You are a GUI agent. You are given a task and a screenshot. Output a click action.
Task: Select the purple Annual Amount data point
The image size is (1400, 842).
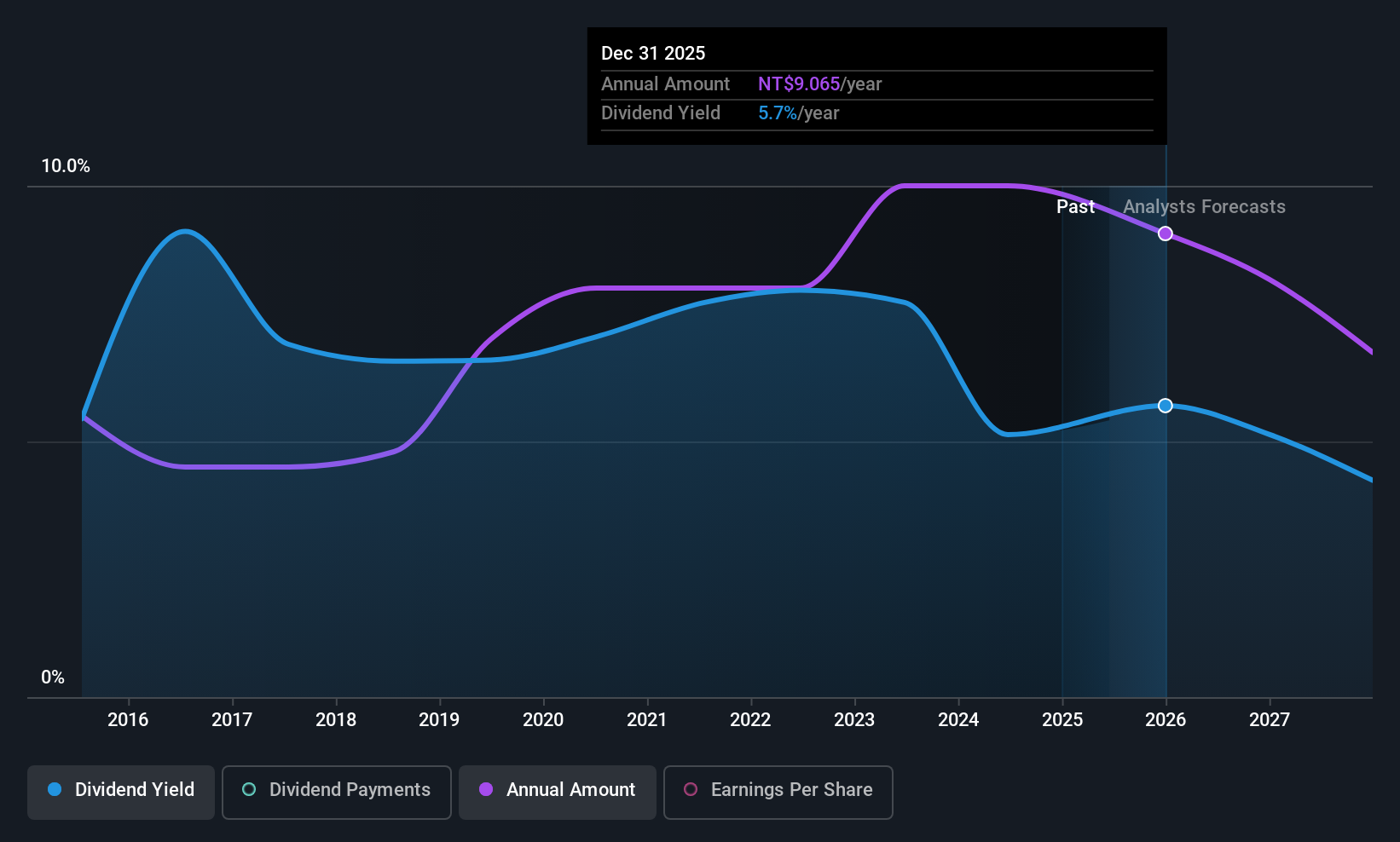(x=1166, y=234)
